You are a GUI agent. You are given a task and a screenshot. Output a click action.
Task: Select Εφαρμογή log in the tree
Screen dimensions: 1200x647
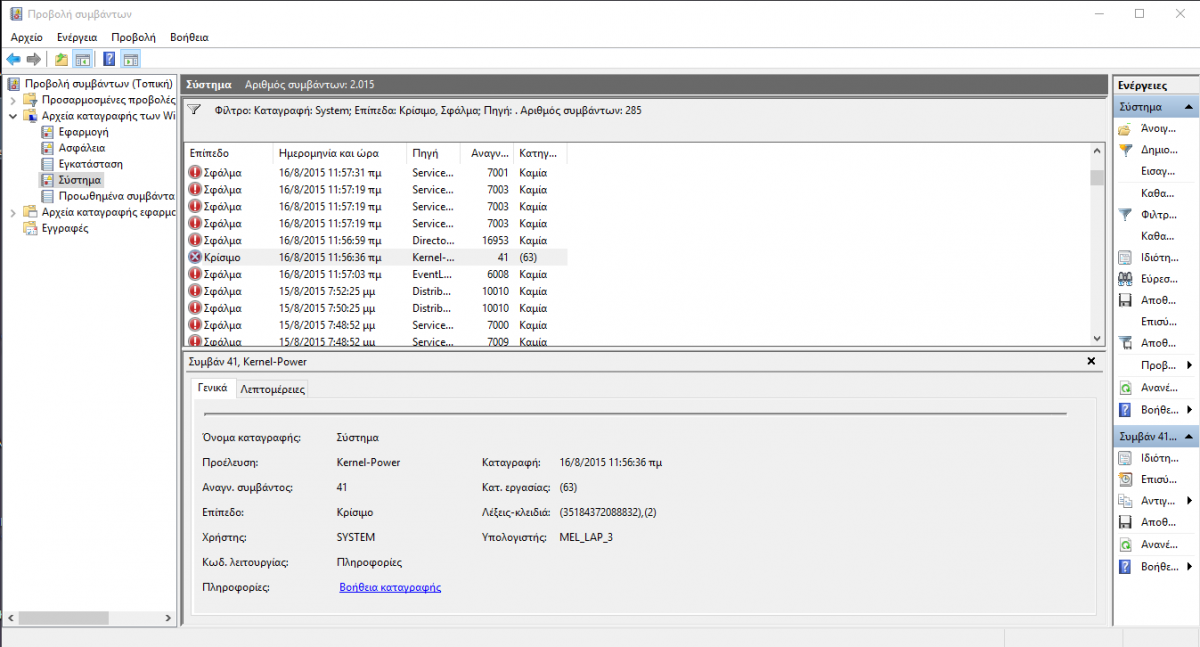[x=83, y=132]
